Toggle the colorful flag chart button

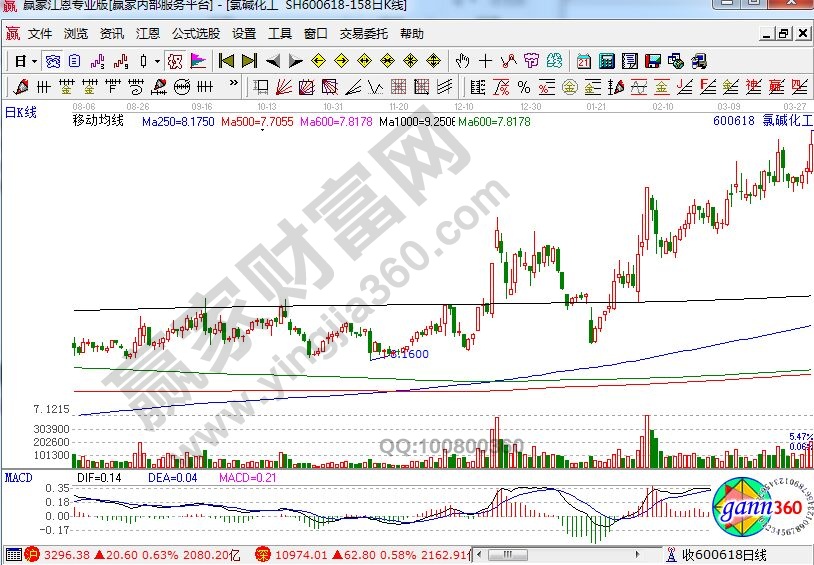197,61
